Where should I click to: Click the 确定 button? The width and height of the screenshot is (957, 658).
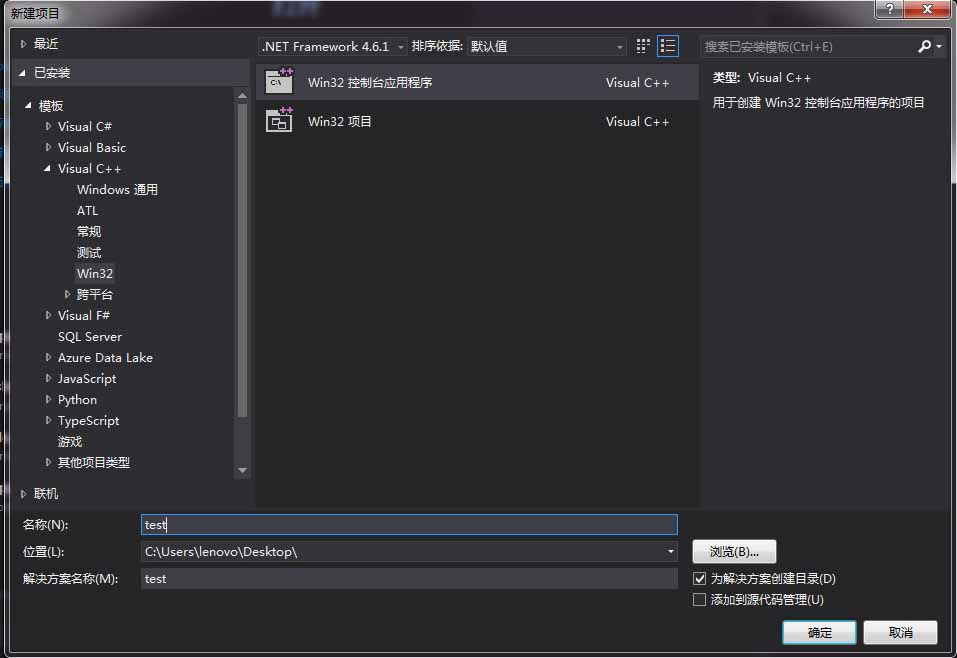[819, 632]
